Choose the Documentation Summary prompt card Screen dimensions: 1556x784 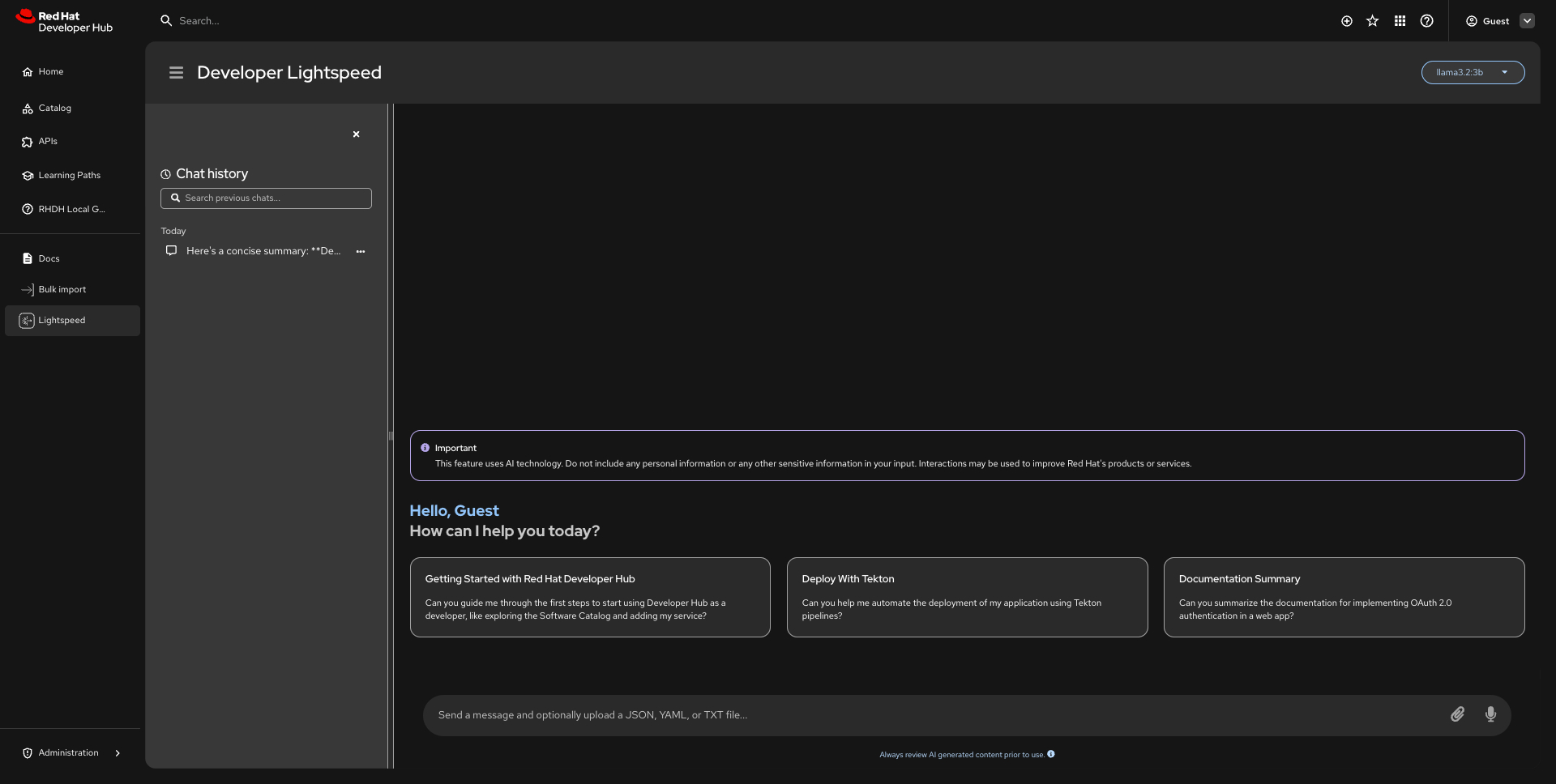click(x=1344, y=597)
